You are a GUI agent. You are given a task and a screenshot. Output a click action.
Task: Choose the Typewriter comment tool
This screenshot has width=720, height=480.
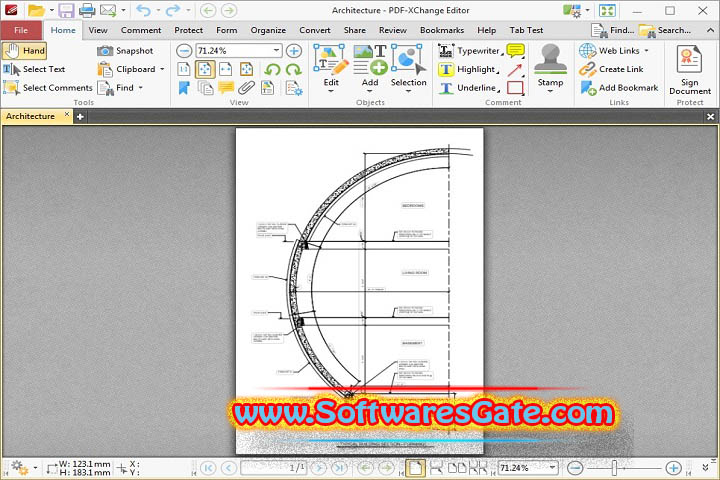point(470,51)
